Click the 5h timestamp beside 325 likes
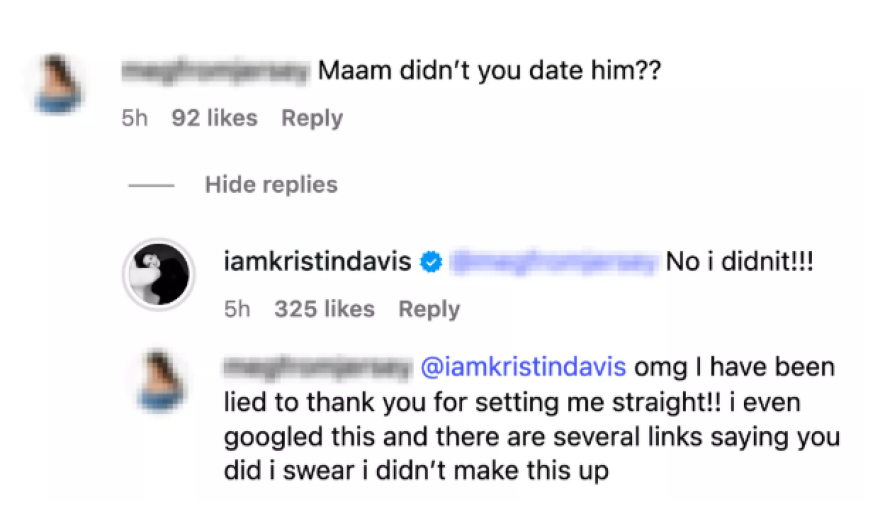Image resolution: width=880 pixels, height=509 pixels. point(237,309)
